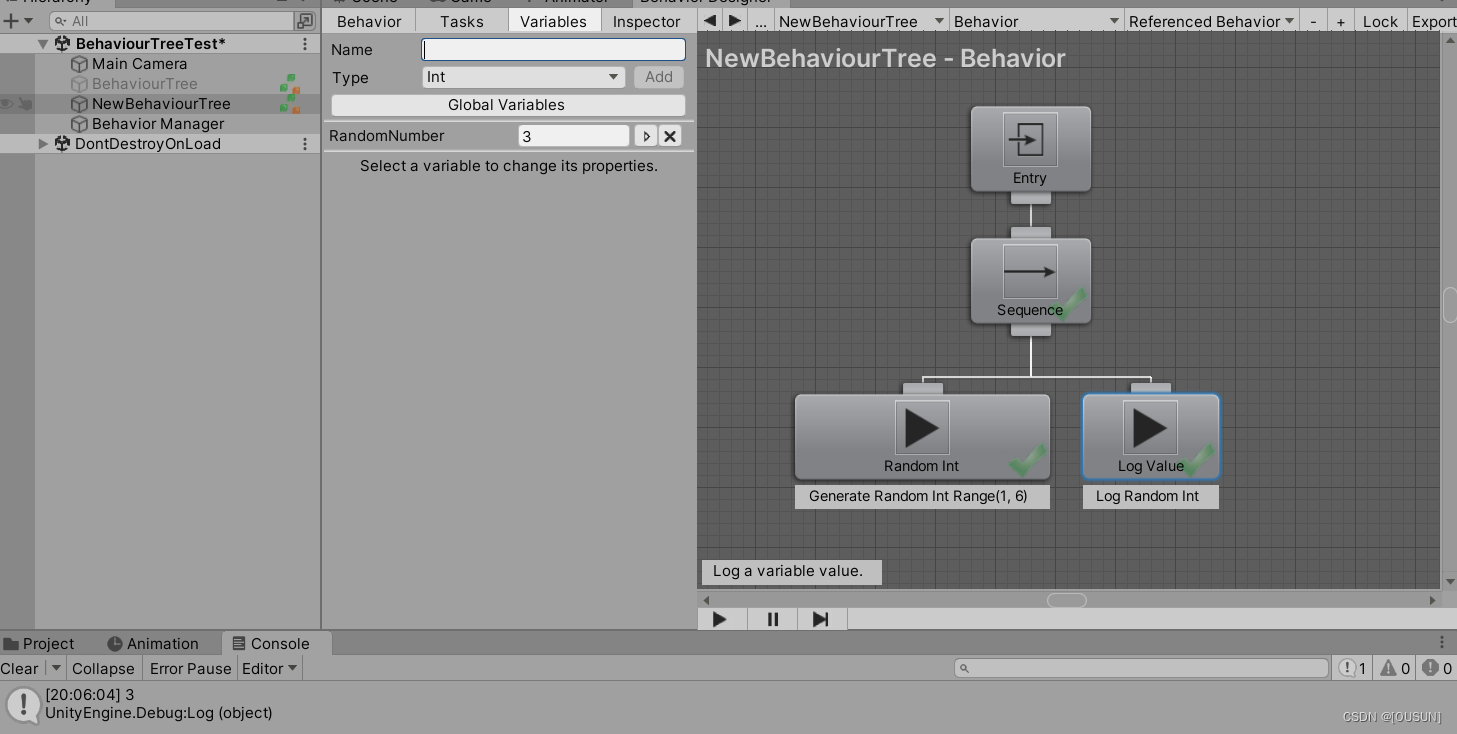
Task: Click the Behavior Manager cube icon
Action: click(80, 124)
